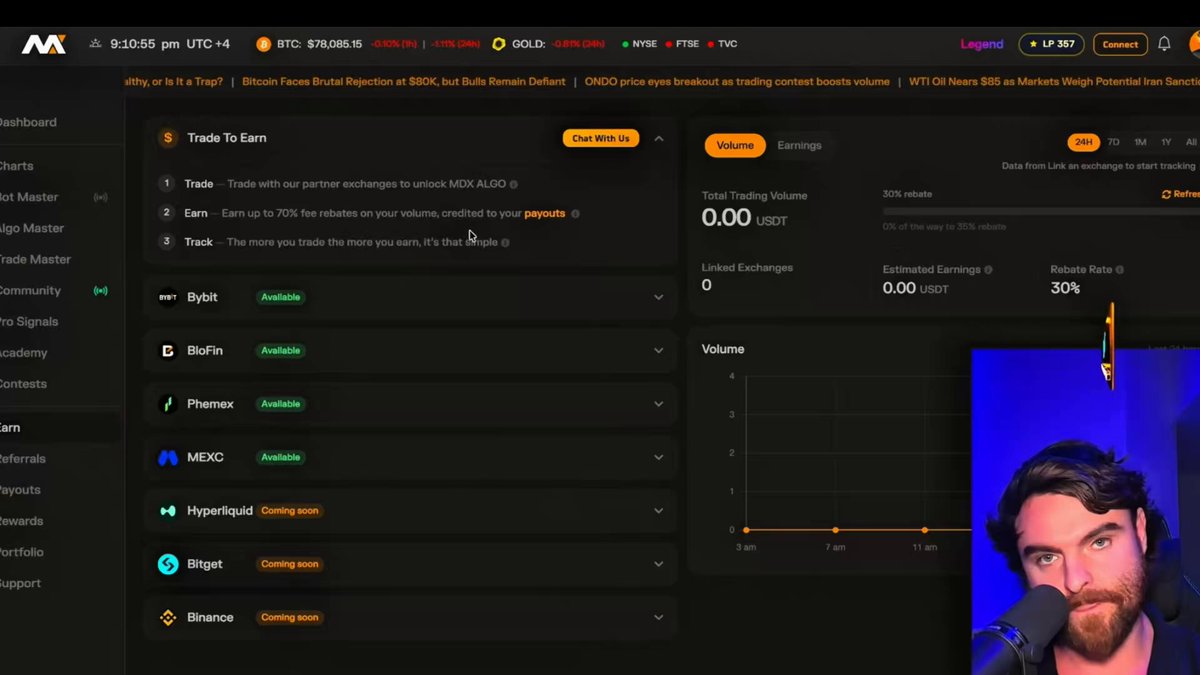Viewport: 1200px width, 675px height.
Task: Open Contests in the sidebar
Action: 24,384
